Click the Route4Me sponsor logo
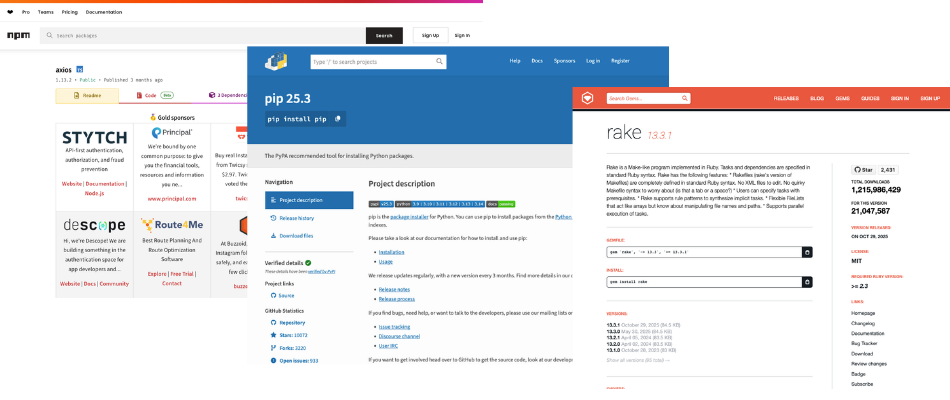The image size is (950, 400). [x=172, y=225]
